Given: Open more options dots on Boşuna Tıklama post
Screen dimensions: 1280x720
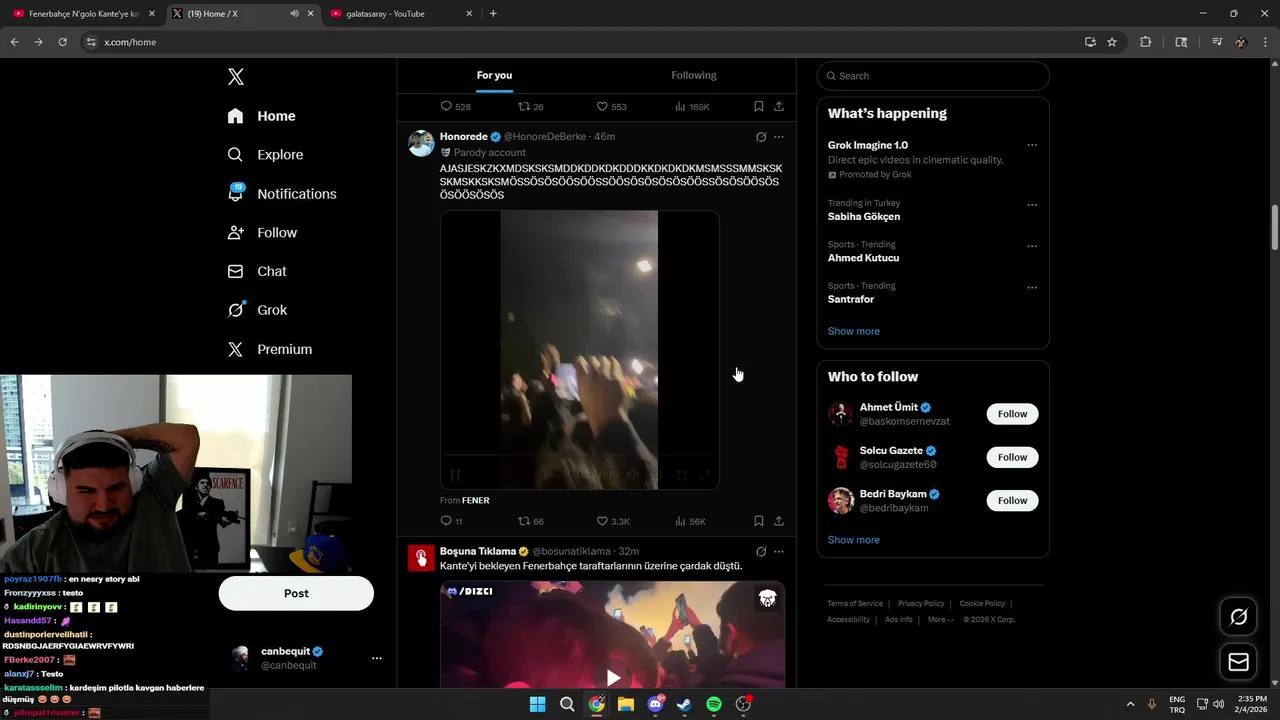Looking at the screenshot, I should point(779,552).
